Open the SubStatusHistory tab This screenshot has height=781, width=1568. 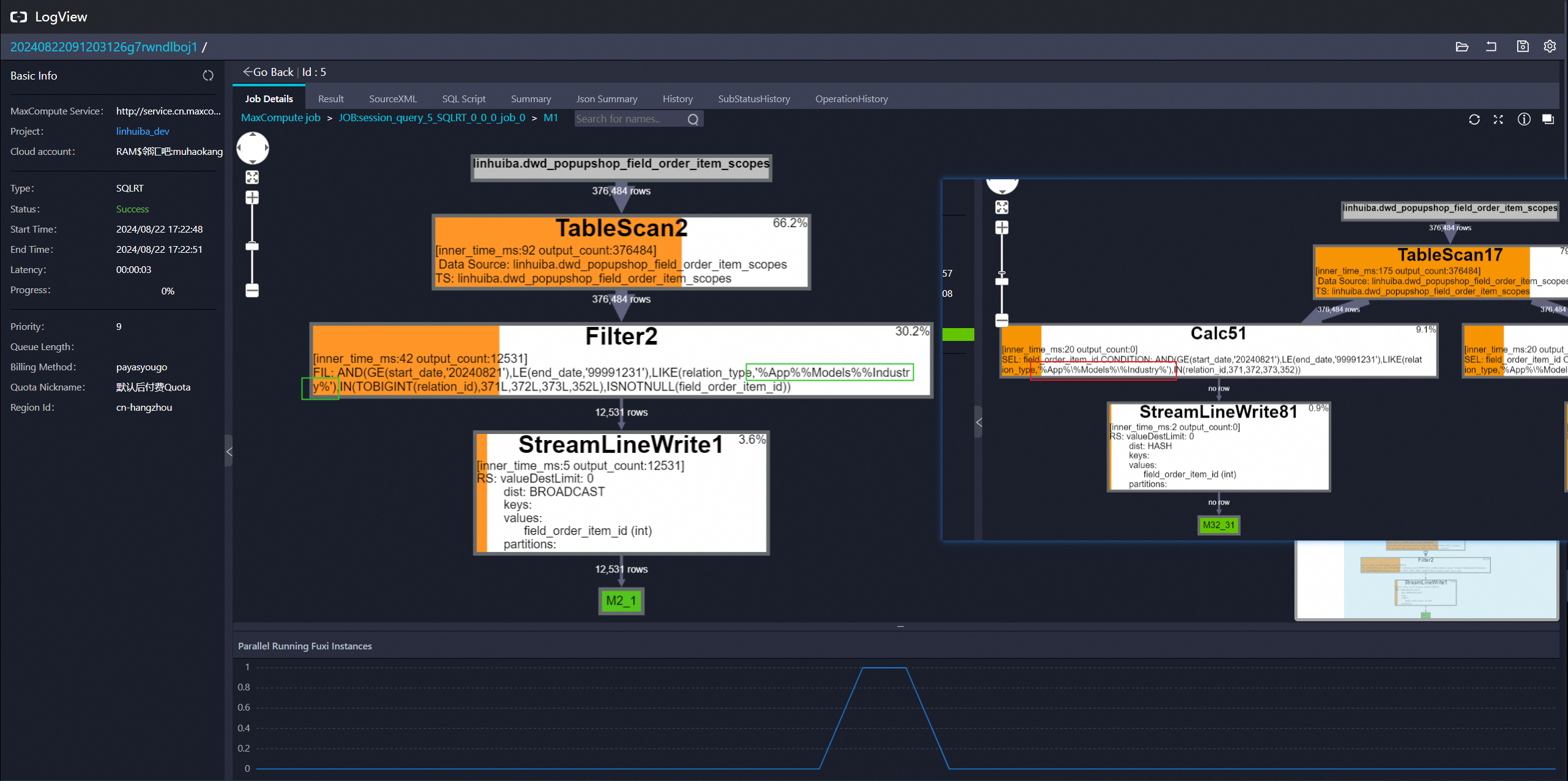[754, 99]
